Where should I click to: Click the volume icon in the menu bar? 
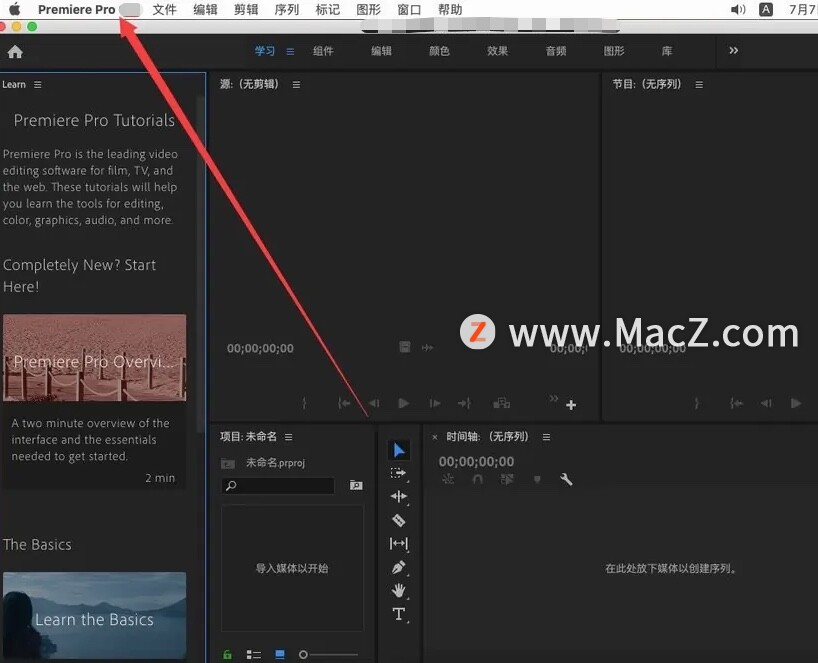(x=738, y=9)
